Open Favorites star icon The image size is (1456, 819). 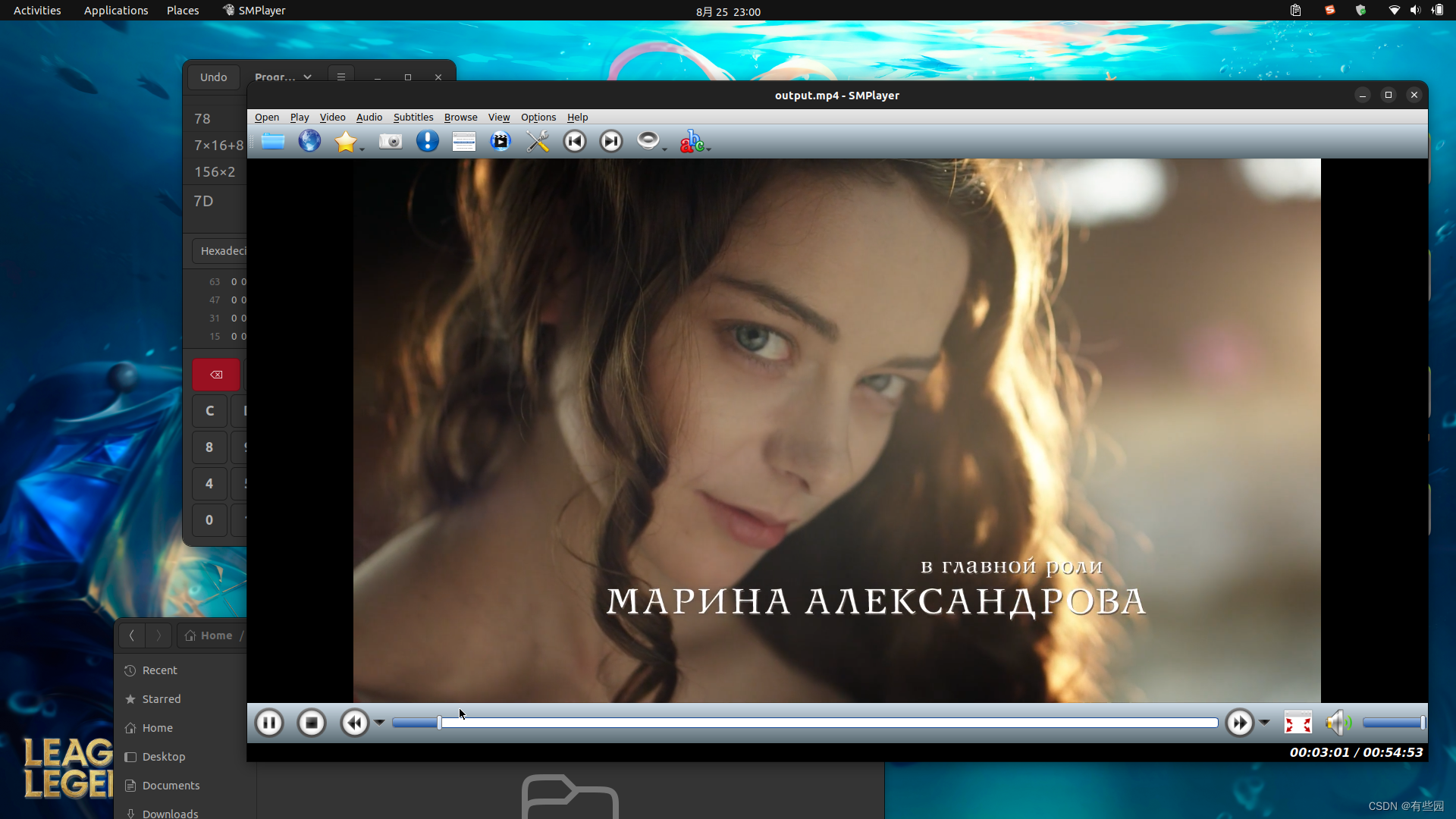(346, 141)
